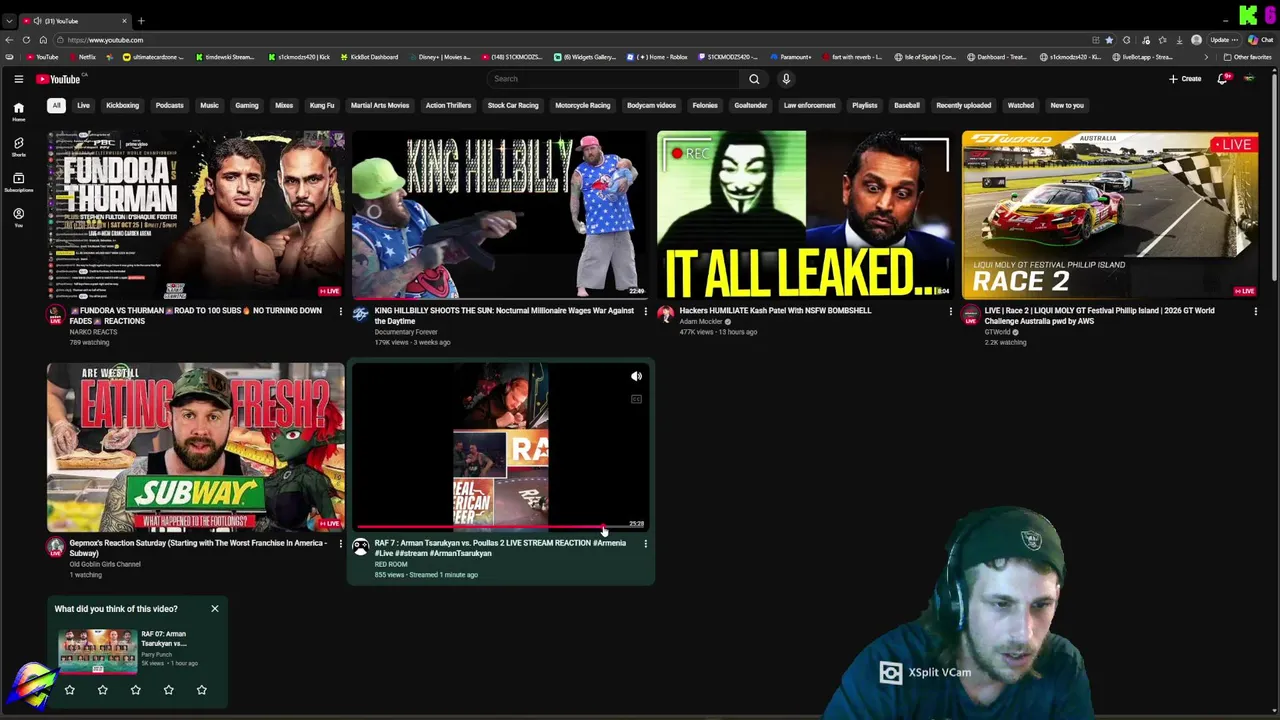This screenshot has width=1280, height=720.
Task: Dismiss the video feedback survey
Action: tap(214, 608)
